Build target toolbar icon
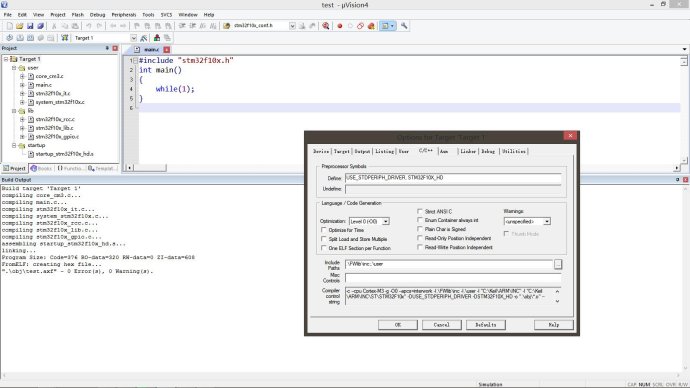Viewport: 690px width, 388px height. (x=20, y=38)
